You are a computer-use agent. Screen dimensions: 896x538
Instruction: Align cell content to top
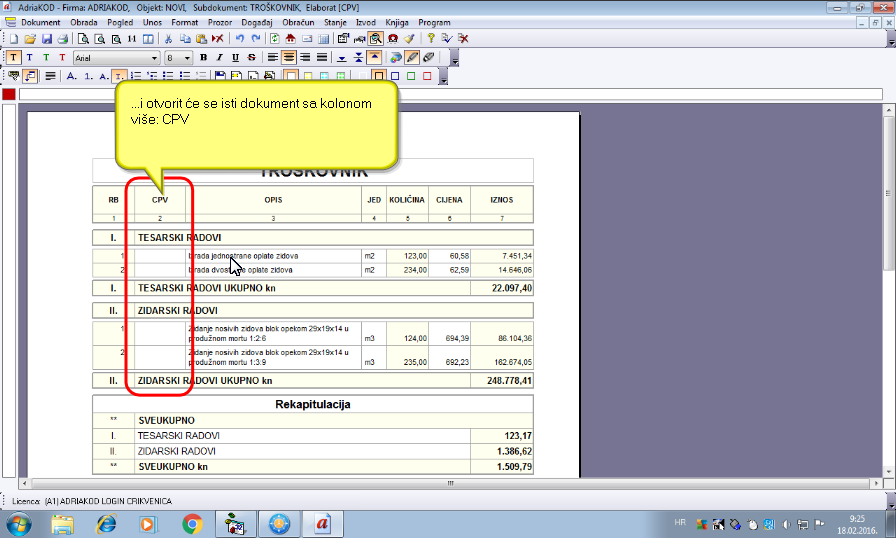[x=374, y=58]
